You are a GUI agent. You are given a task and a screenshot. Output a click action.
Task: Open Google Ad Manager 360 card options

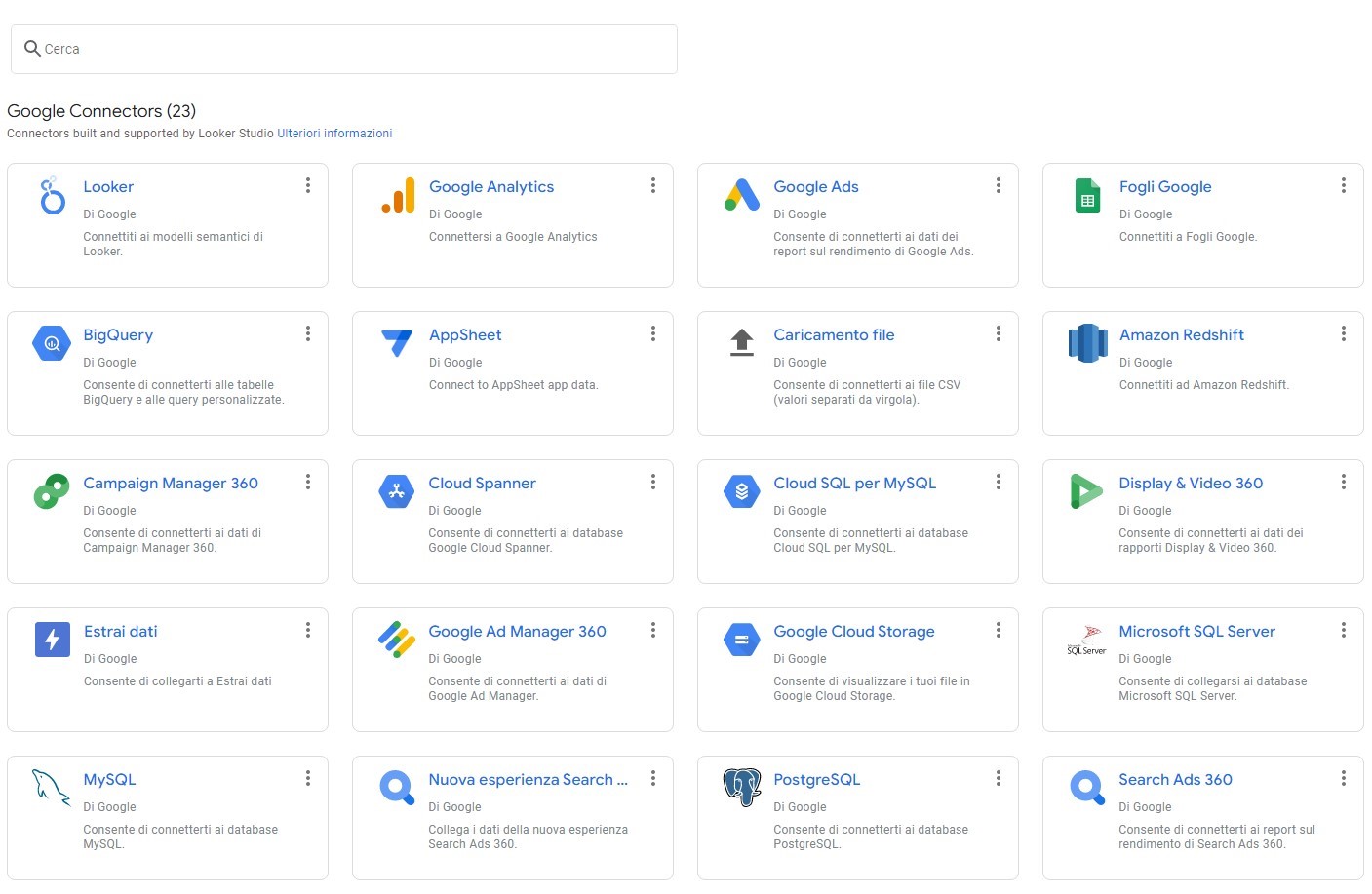click(x=653, y=630)
